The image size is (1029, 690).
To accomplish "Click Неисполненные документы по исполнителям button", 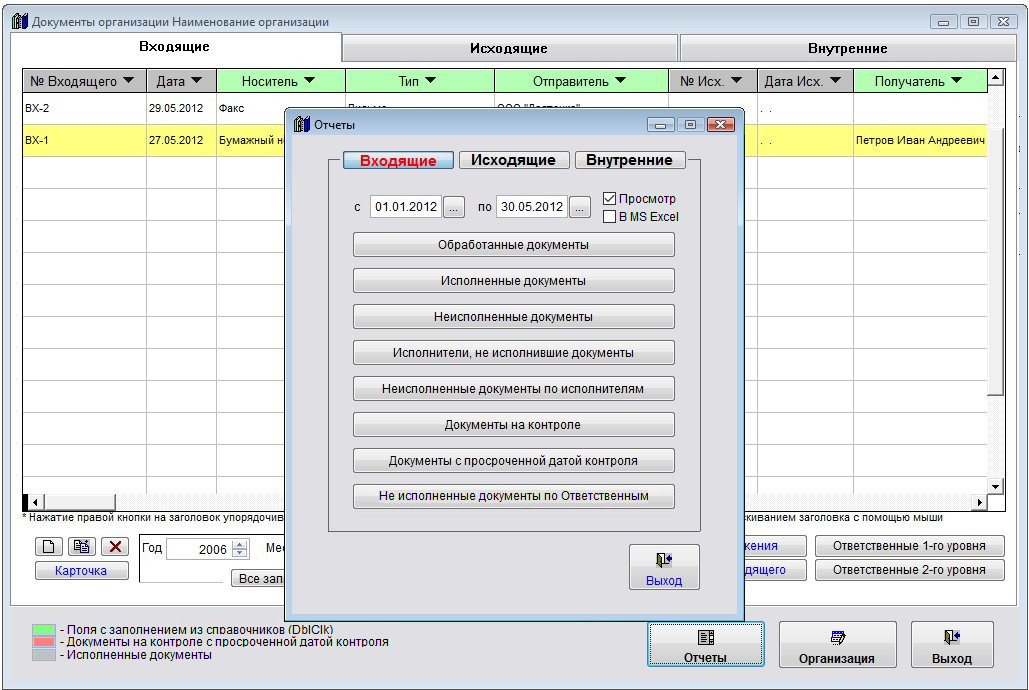I will tap(513, 389).
